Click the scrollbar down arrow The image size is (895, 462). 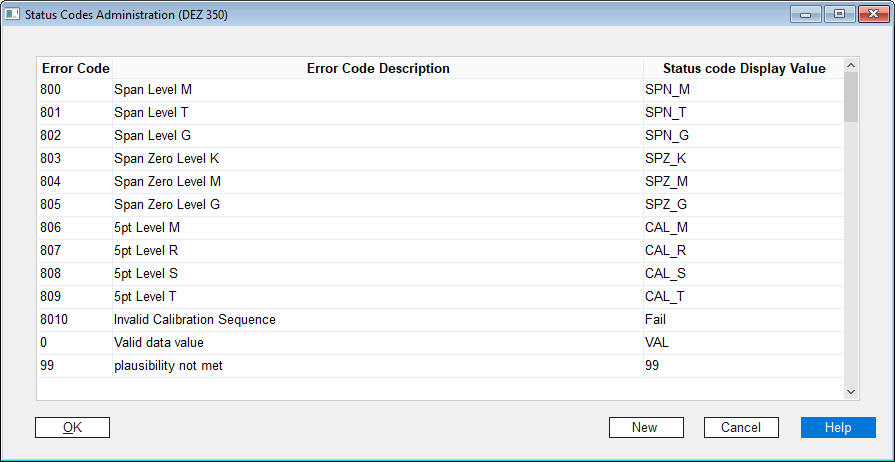coord(850,392)
